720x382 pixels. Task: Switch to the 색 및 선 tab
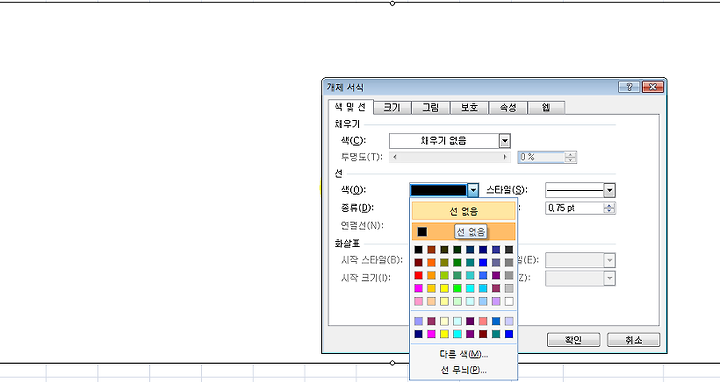350,107
